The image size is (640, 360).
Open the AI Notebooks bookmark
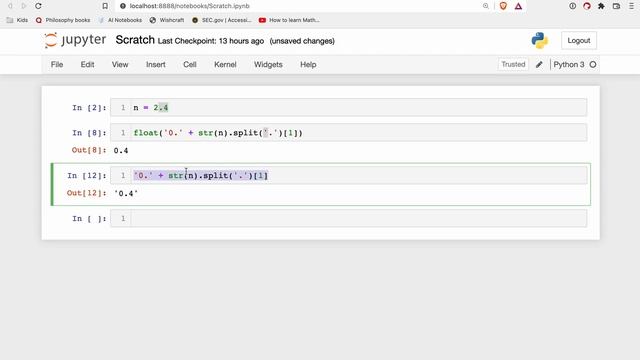[120, 20]
